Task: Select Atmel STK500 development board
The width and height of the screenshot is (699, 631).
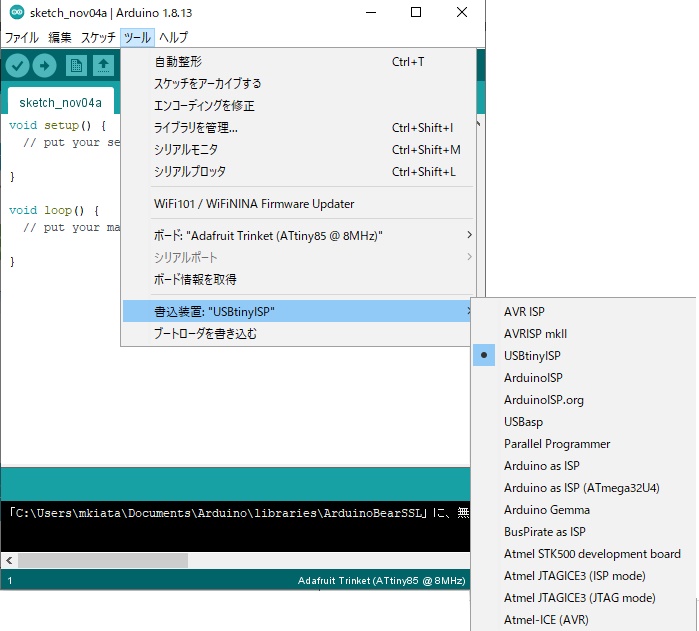Action: coord(584,553)
